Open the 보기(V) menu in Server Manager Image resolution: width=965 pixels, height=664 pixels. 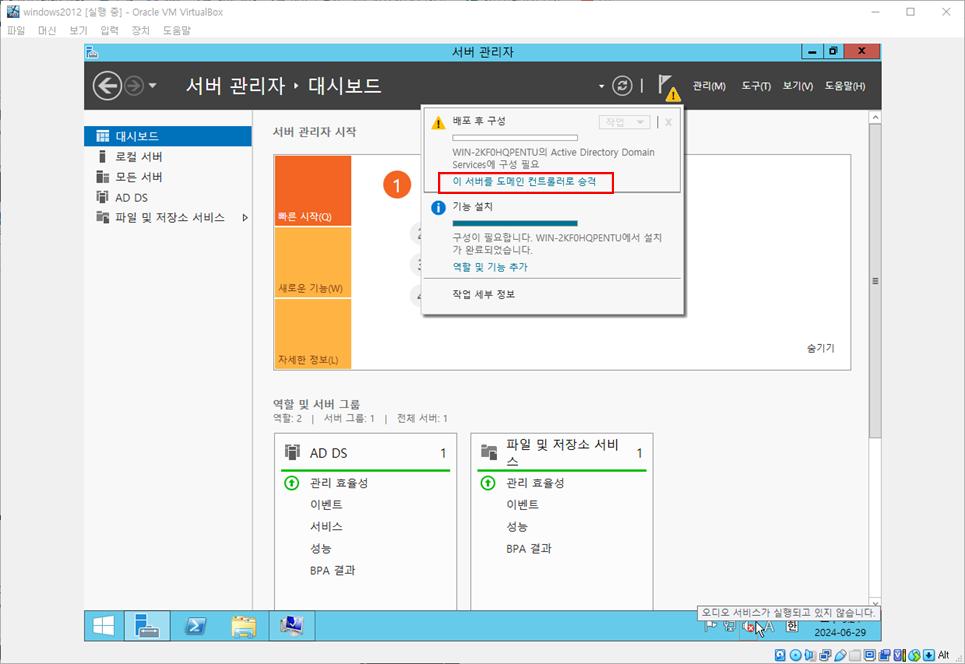pyautogui.click(x=798, y=86)
